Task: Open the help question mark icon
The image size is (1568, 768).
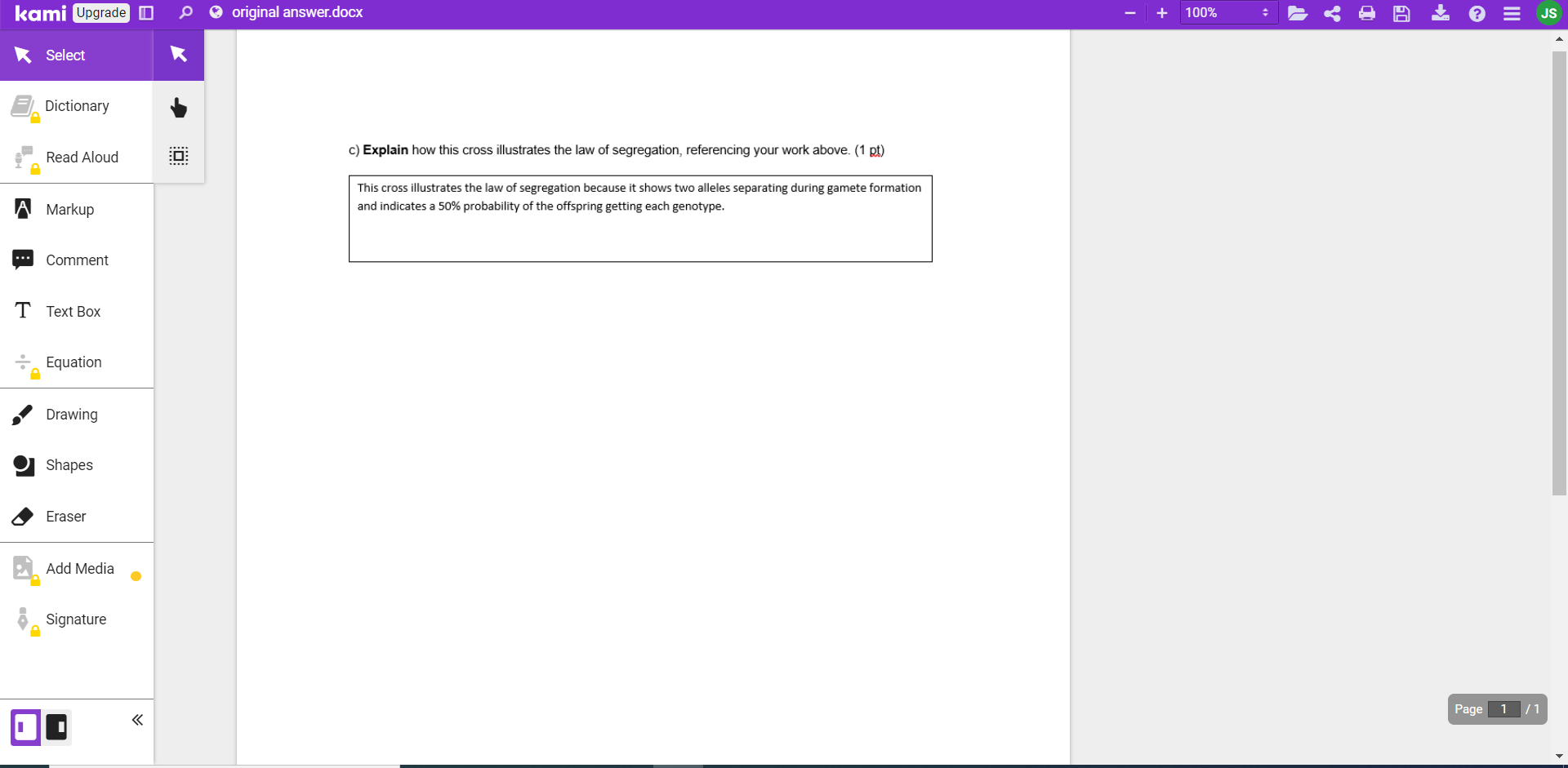Action: (1477, 13)
